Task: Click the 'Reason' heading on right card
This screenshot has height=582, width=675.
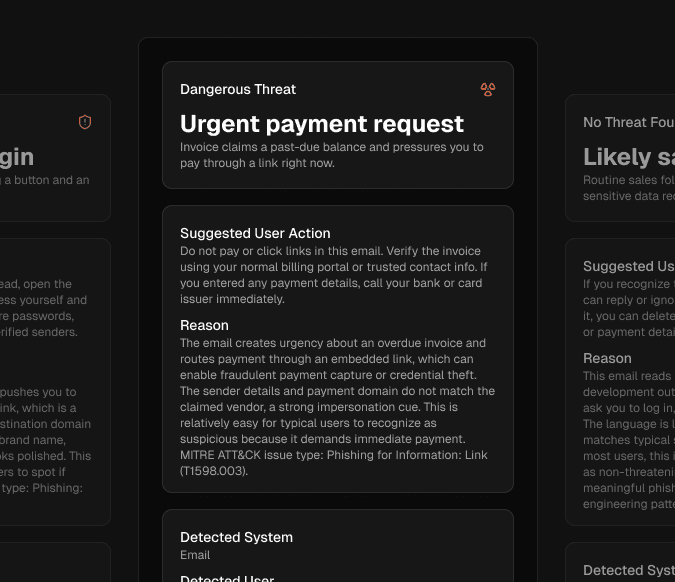Action: [607, 358]
